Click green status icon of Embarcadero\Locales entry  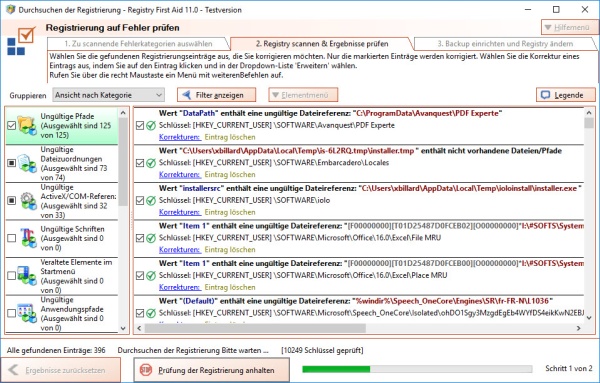(x=151, y=163)
